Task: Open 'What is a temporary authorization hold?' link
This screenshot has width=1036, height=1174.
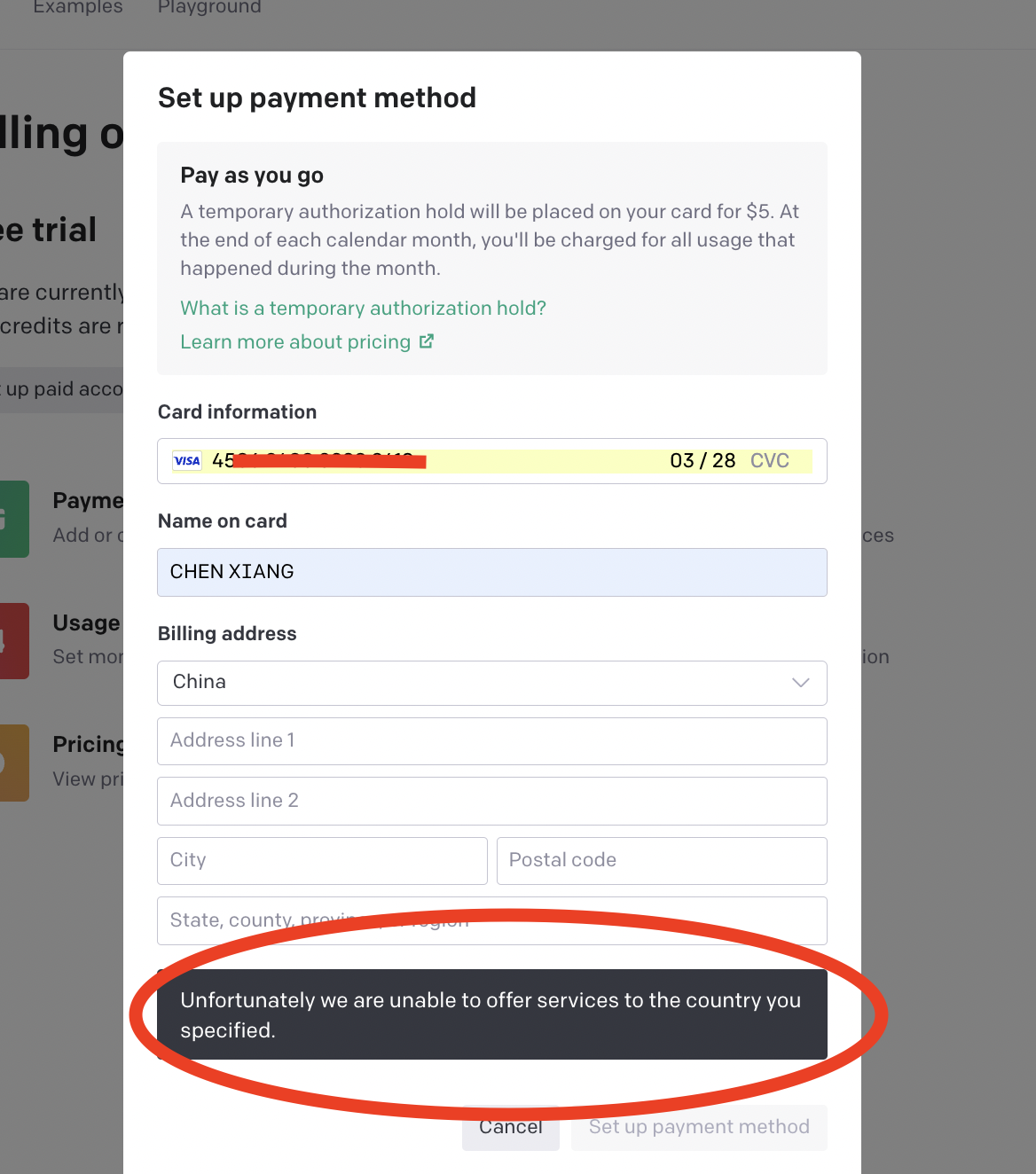Action: coord(363,308)
